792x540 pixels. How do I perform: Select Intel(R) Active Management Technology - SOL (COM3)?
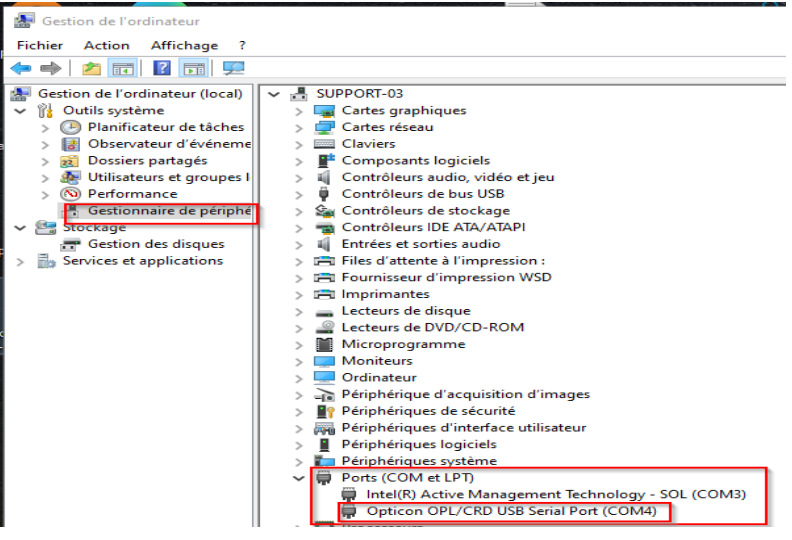coord(555,494)
